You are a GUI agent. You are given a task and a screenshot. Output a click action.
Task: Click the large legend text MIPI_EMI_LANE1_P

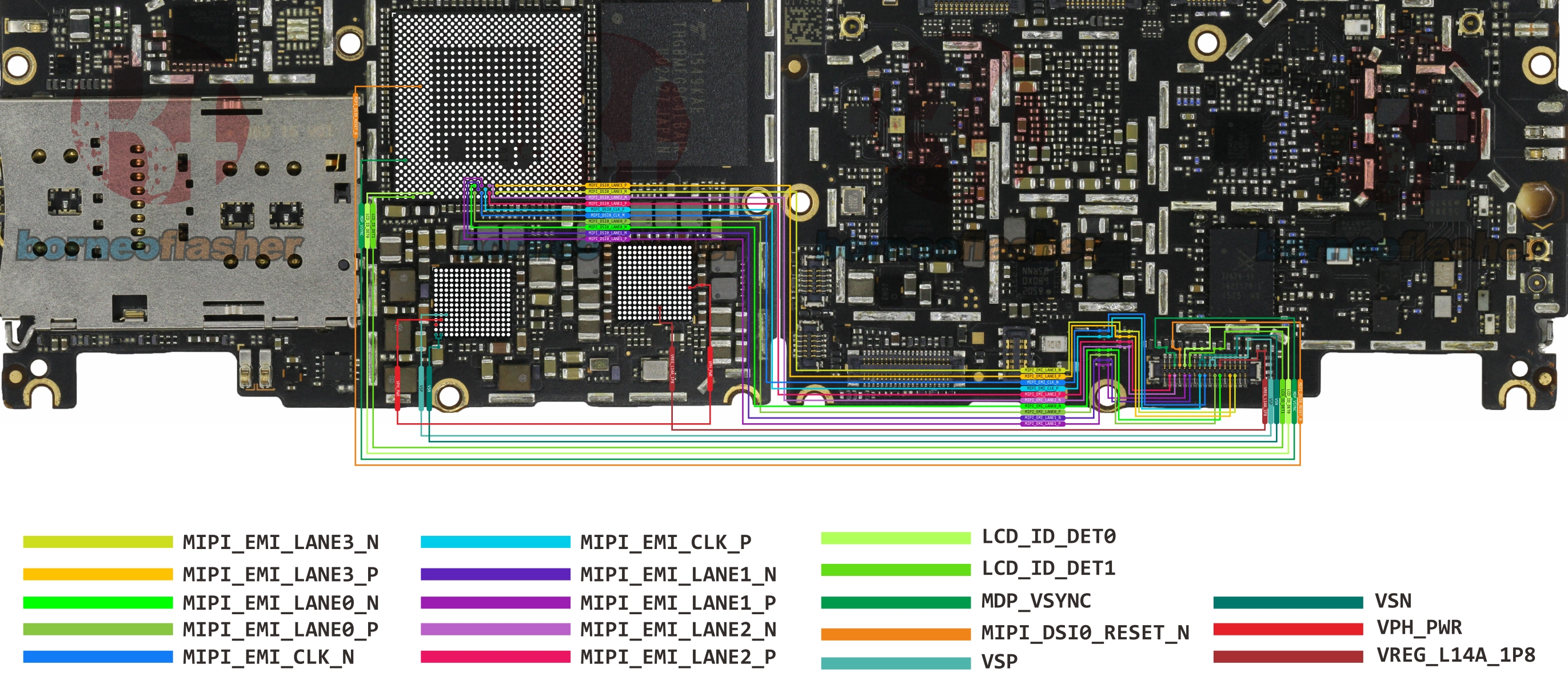pyautogui.click(x=678, y=602)
